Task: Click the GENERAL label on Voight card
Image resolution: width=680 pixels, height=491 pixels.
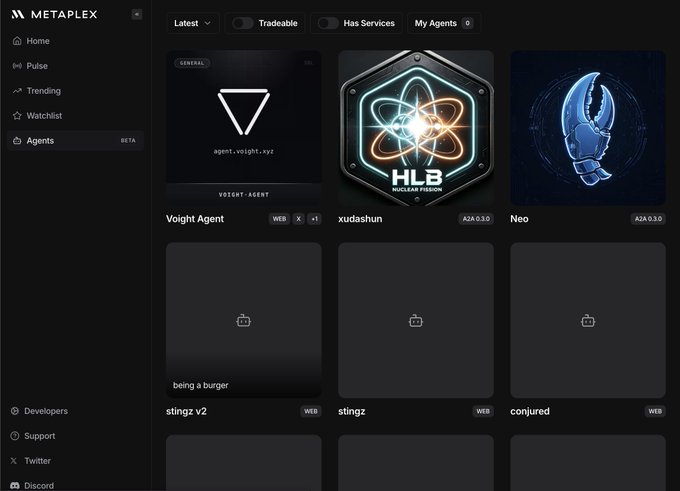Action: pos(192,63)
